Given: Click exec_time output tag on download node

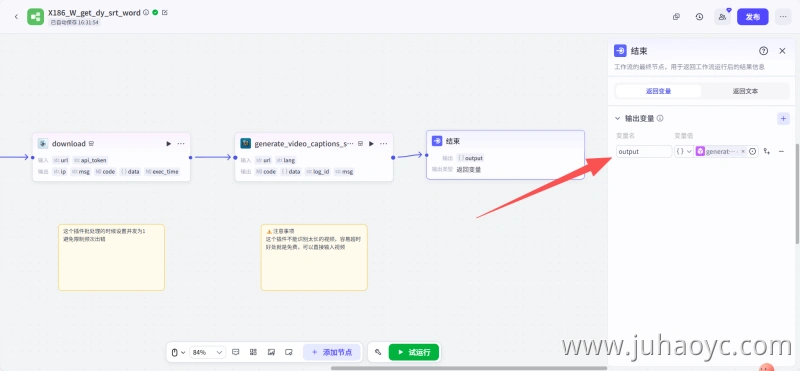Looking at the screenshot, I should click(x=162, y=171).
